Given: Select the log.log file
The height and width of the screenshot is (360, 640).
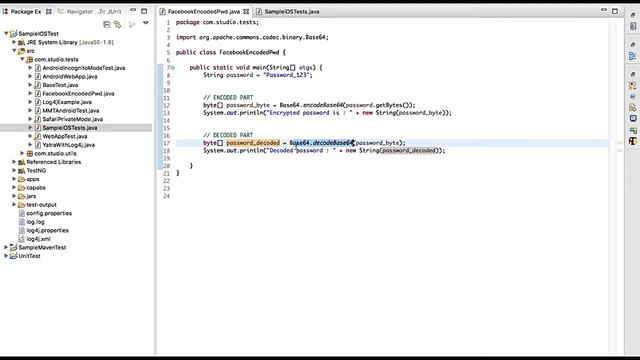Looking at the screenshot, I should coord(35,222).
